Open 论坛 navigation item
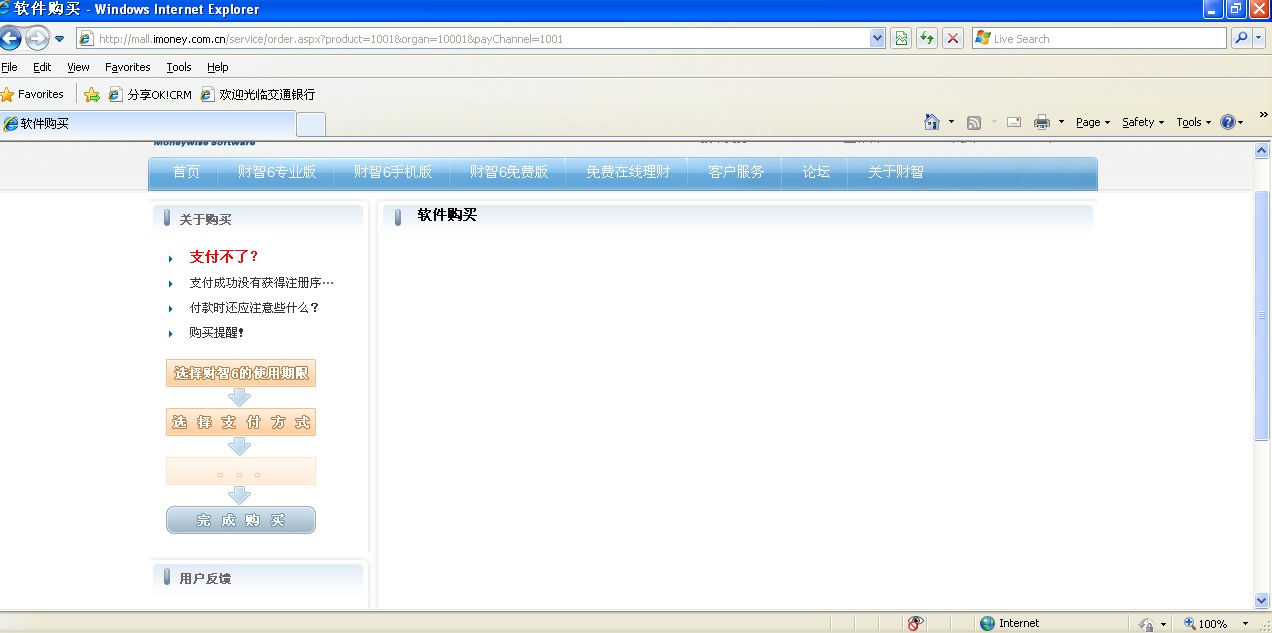Viewport: 1272px width, 633px height. click(x=816, y=172)
